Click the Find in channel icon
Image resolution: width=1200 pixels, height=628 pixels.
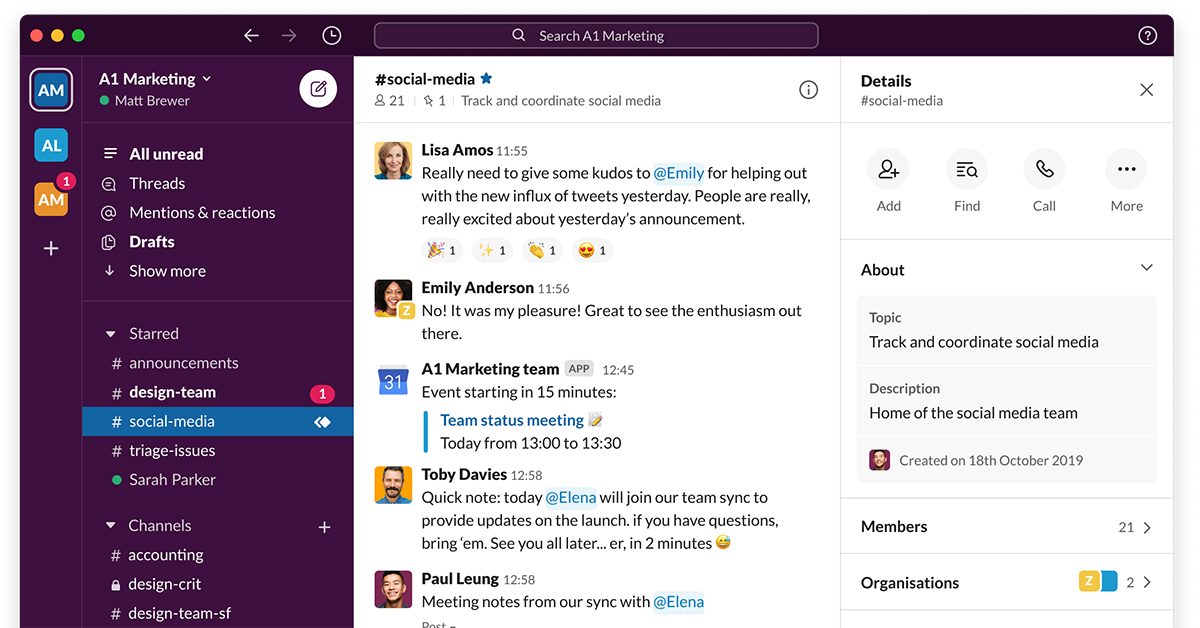pos(967,169)
